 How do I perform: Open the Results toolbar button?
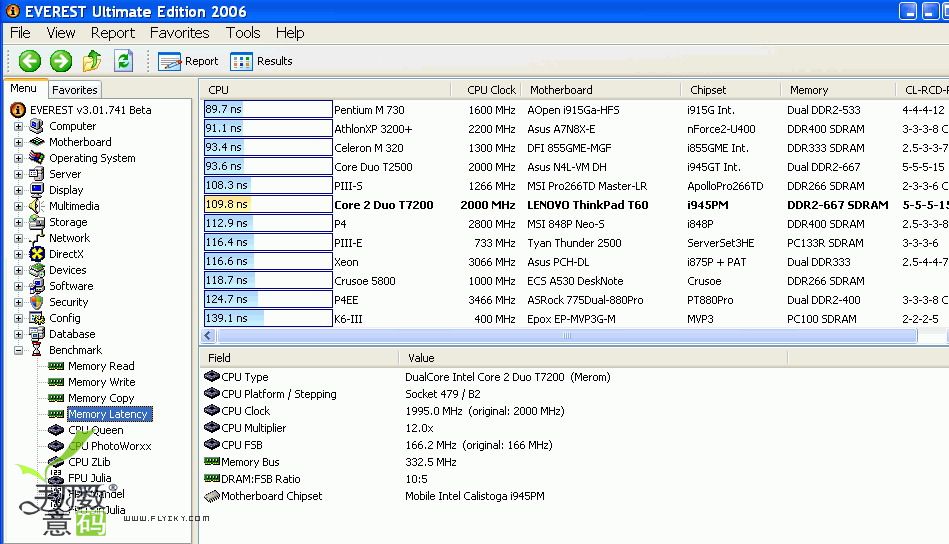261,61
